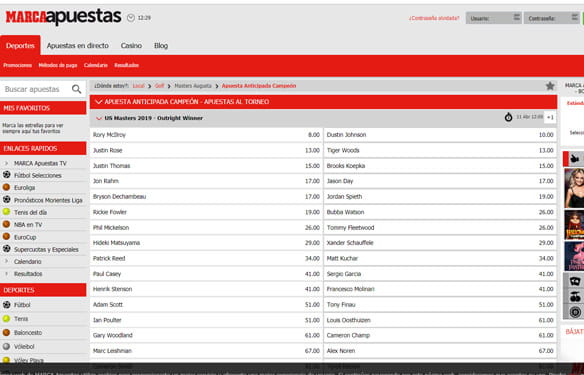The height and width of the screenshot is (375, 584).
Task: Click the basketball icon beside EuroCup
Action: [x=6, y=236]
